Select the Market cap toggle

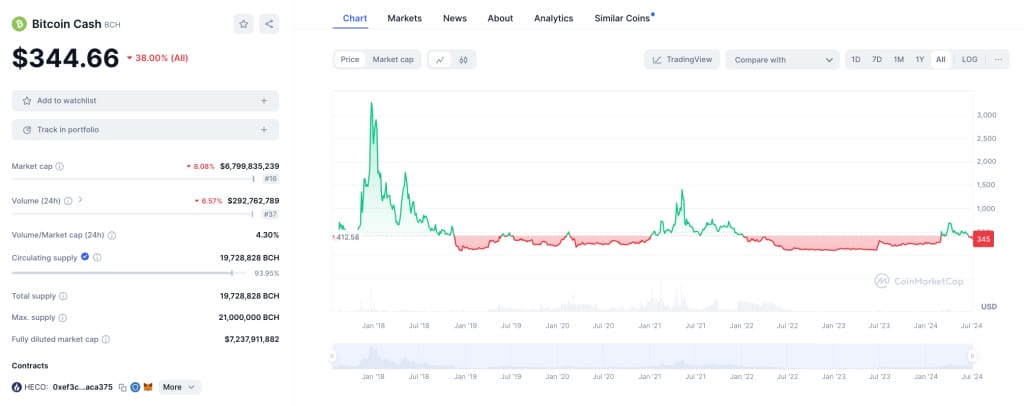(393, 59)
